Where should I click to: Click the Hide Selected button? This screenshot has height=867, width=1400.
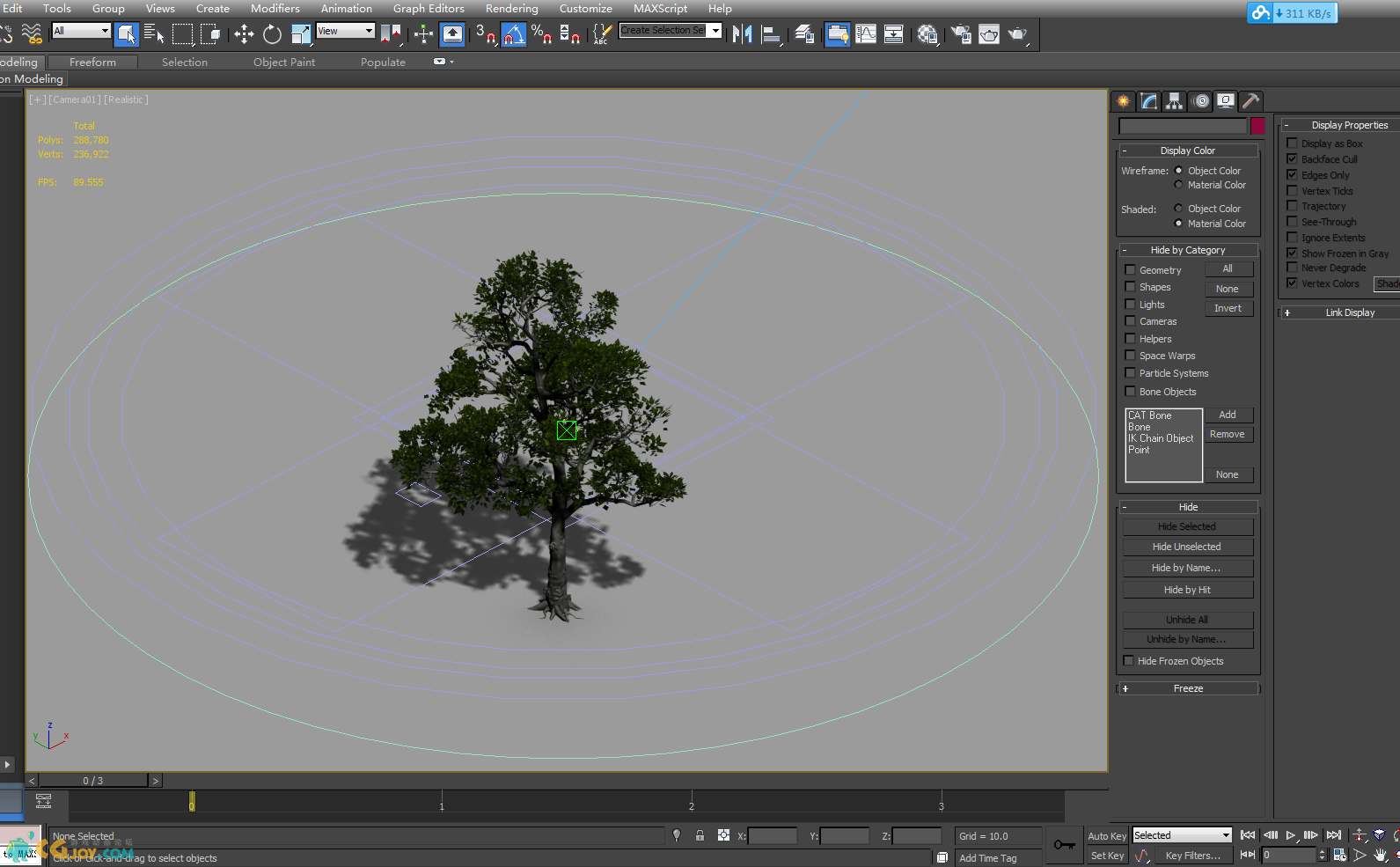pyautogui.click(x=1187, y=526)
